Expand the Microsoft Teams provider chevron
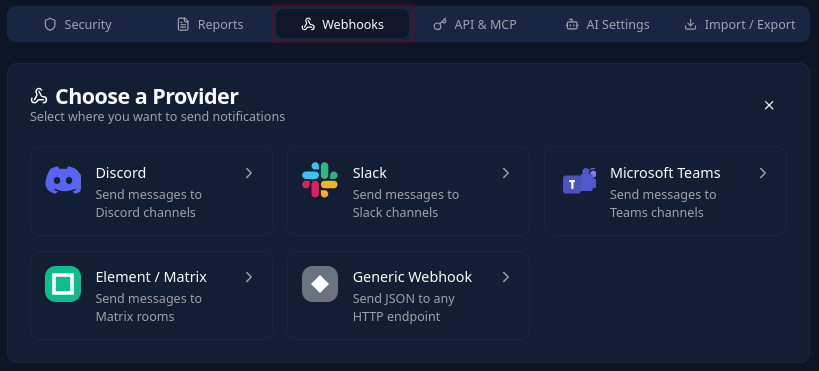The height and width of the screenshot is (371, 819). [763, 173]
